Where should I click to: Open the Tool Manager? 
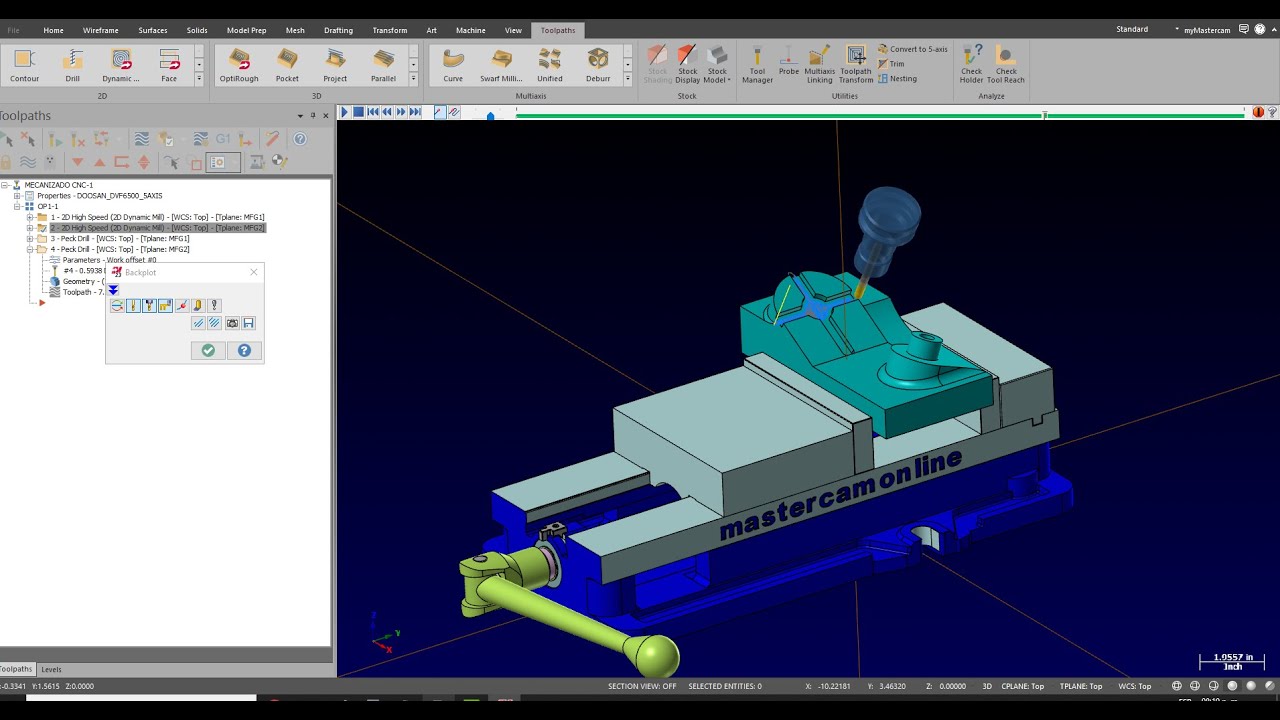[757, 65]
